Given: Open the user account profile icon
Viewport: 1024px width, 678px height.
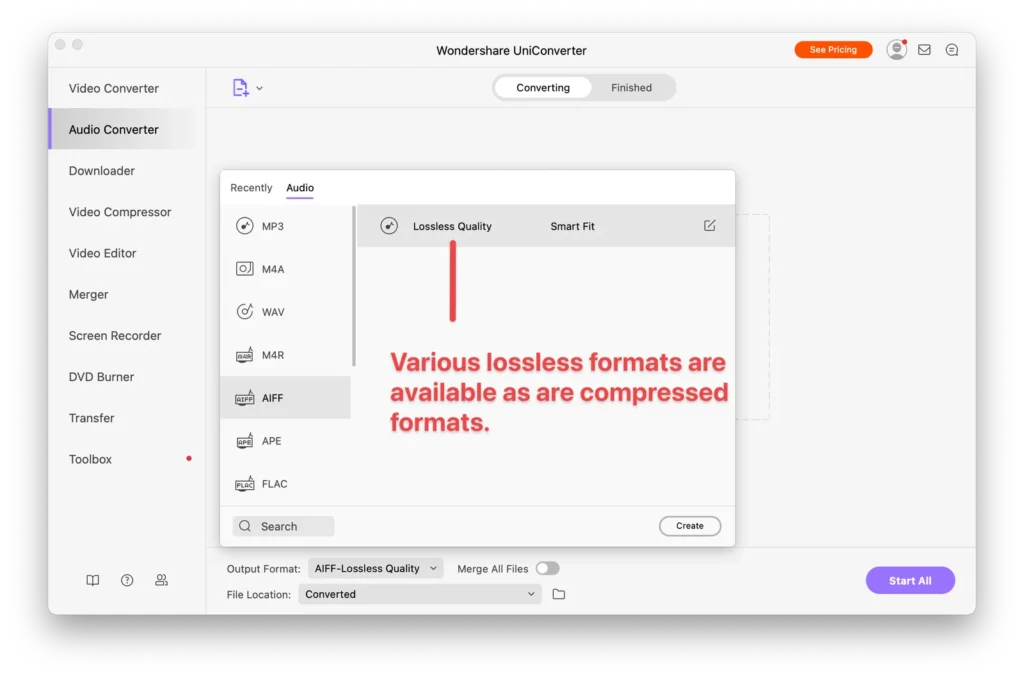Looking at the screenshot, I should [897, 50].
